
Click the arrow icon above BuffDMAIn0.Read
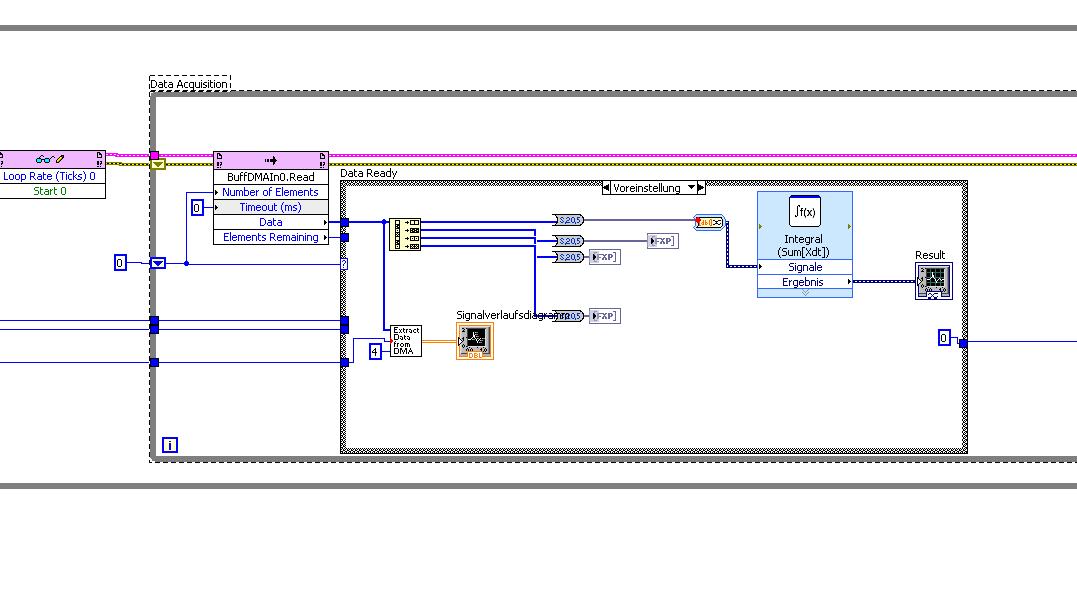271,160
